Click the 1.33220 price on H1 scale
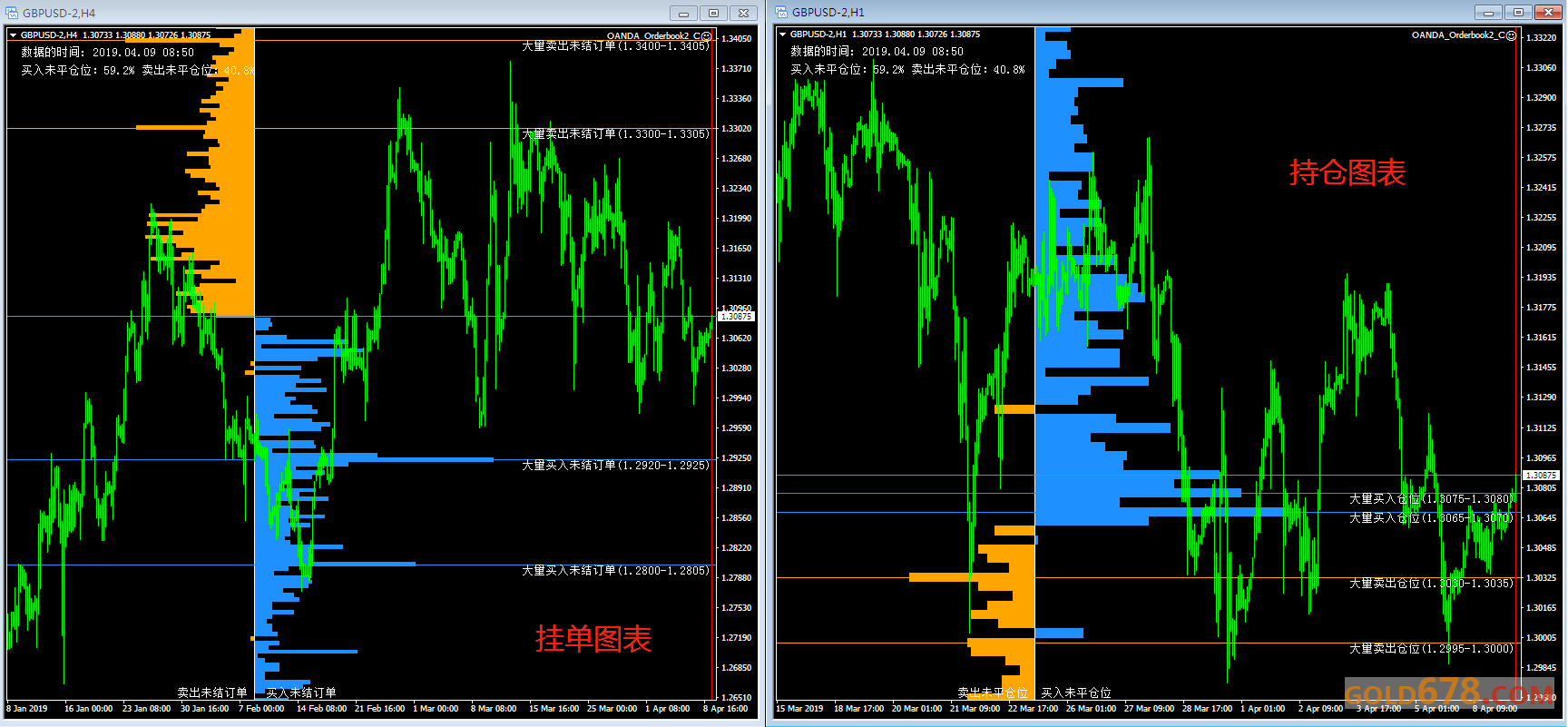The height and width of the screenshot is (727, 1568). 1541,37
